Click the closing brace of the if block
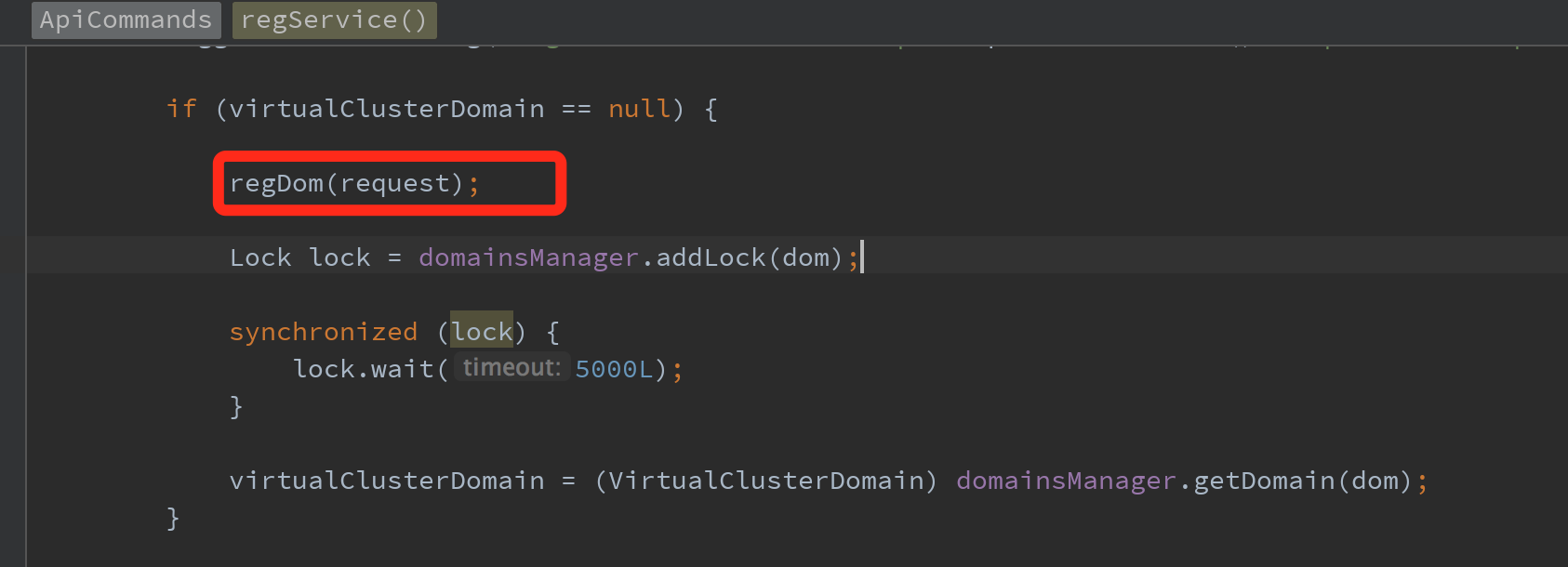Viewport: 1568px width, 567px height. tap(173, 518)
